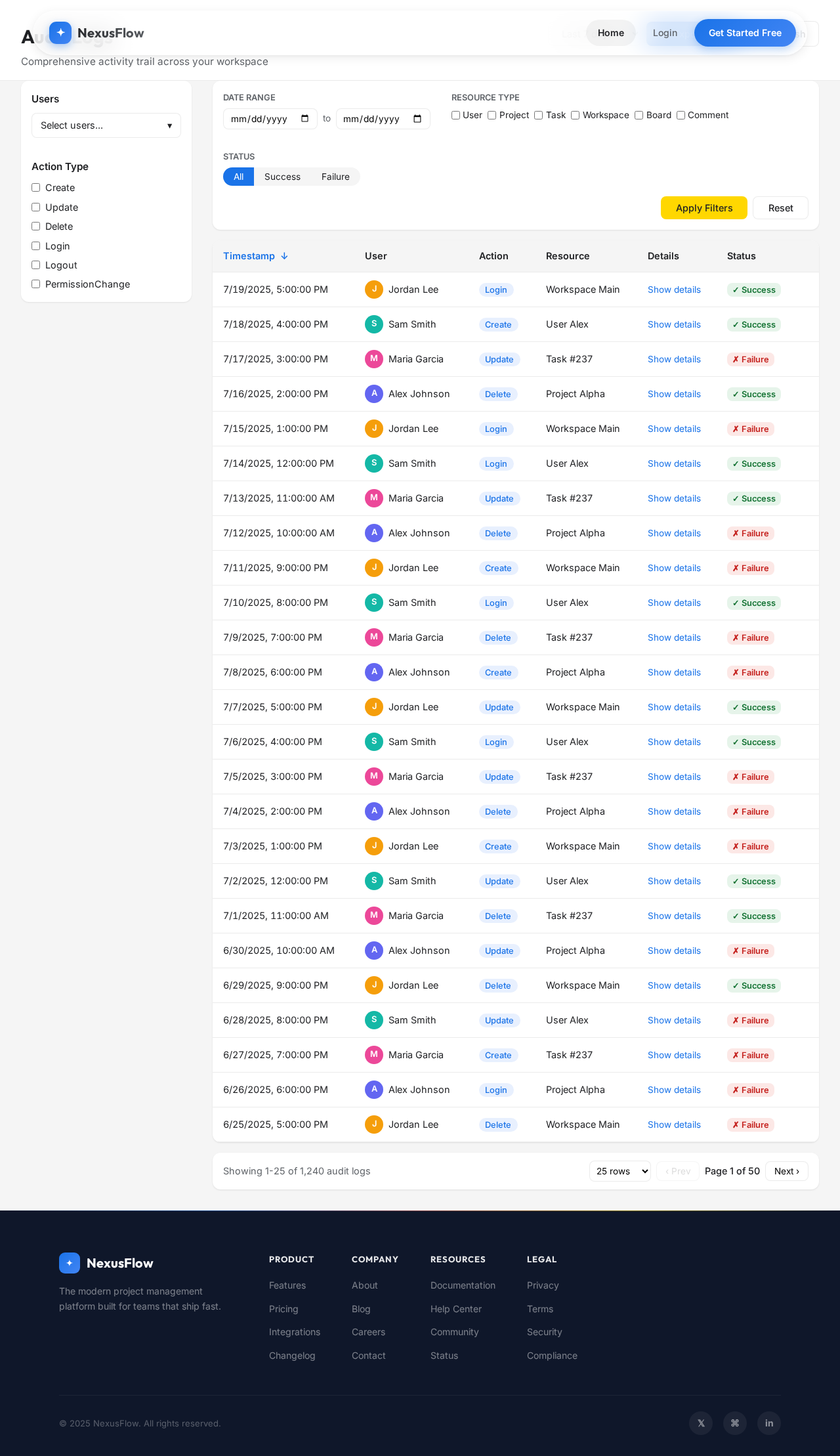Open the GitHub-style command icon in footer
The width and height of the screenshot is (840, 1456).
pyautogui.click(x=735, y=1423)
